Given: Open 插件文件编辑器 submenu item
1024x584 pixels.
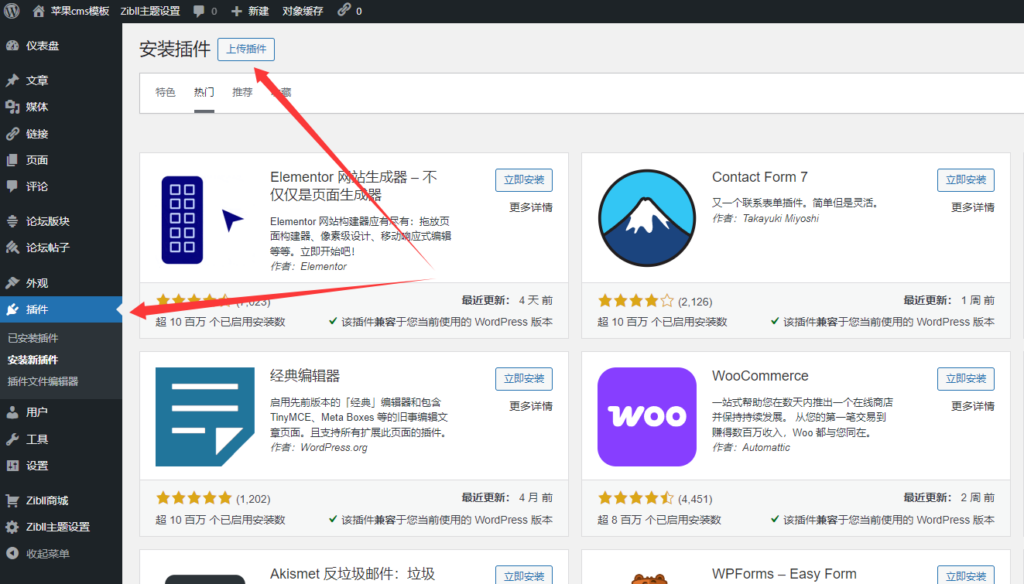Looking at the screenshot, I should 42,381.
